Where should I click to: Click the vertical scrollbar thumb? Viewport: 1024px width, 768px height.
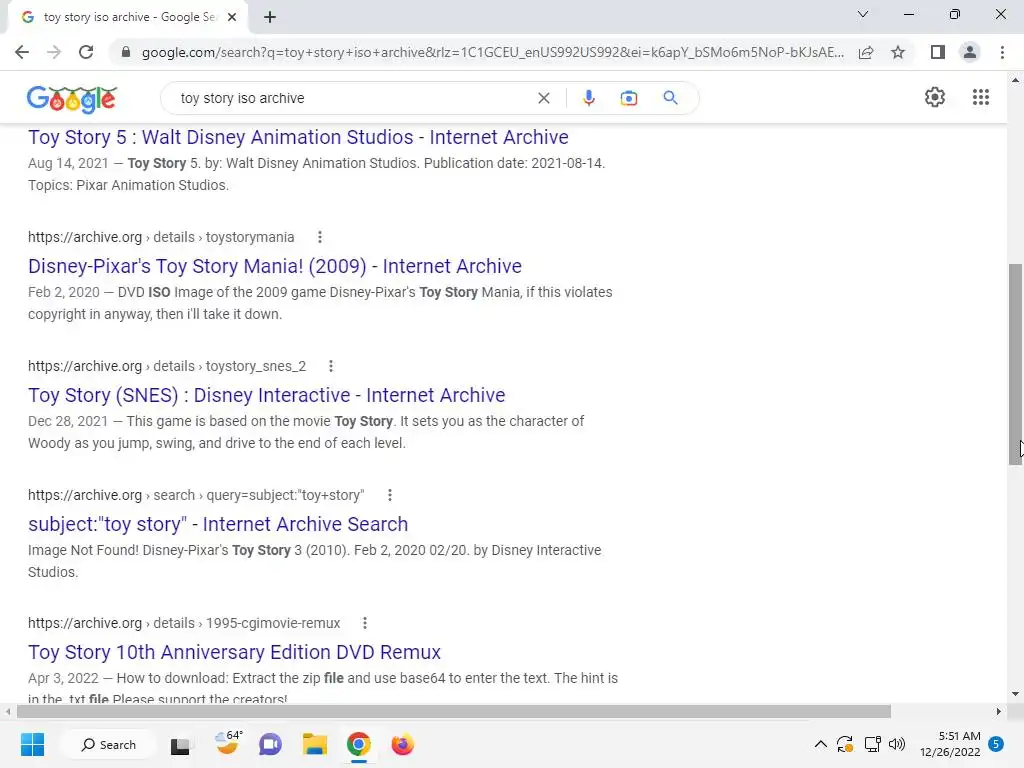point(1015,364)
